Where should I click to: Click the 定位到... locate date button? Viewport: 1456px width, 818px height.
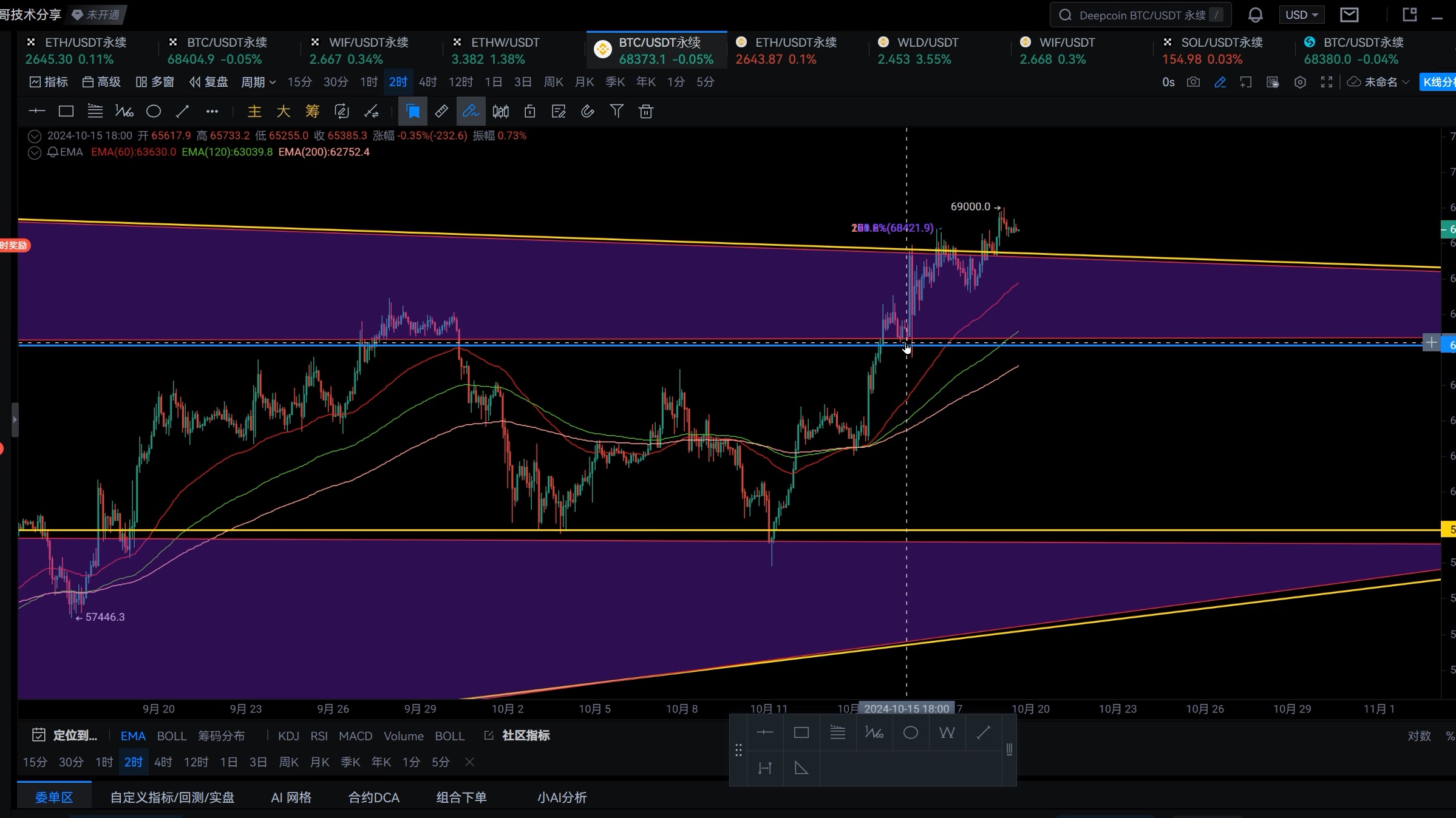click(x=64, y=736)
